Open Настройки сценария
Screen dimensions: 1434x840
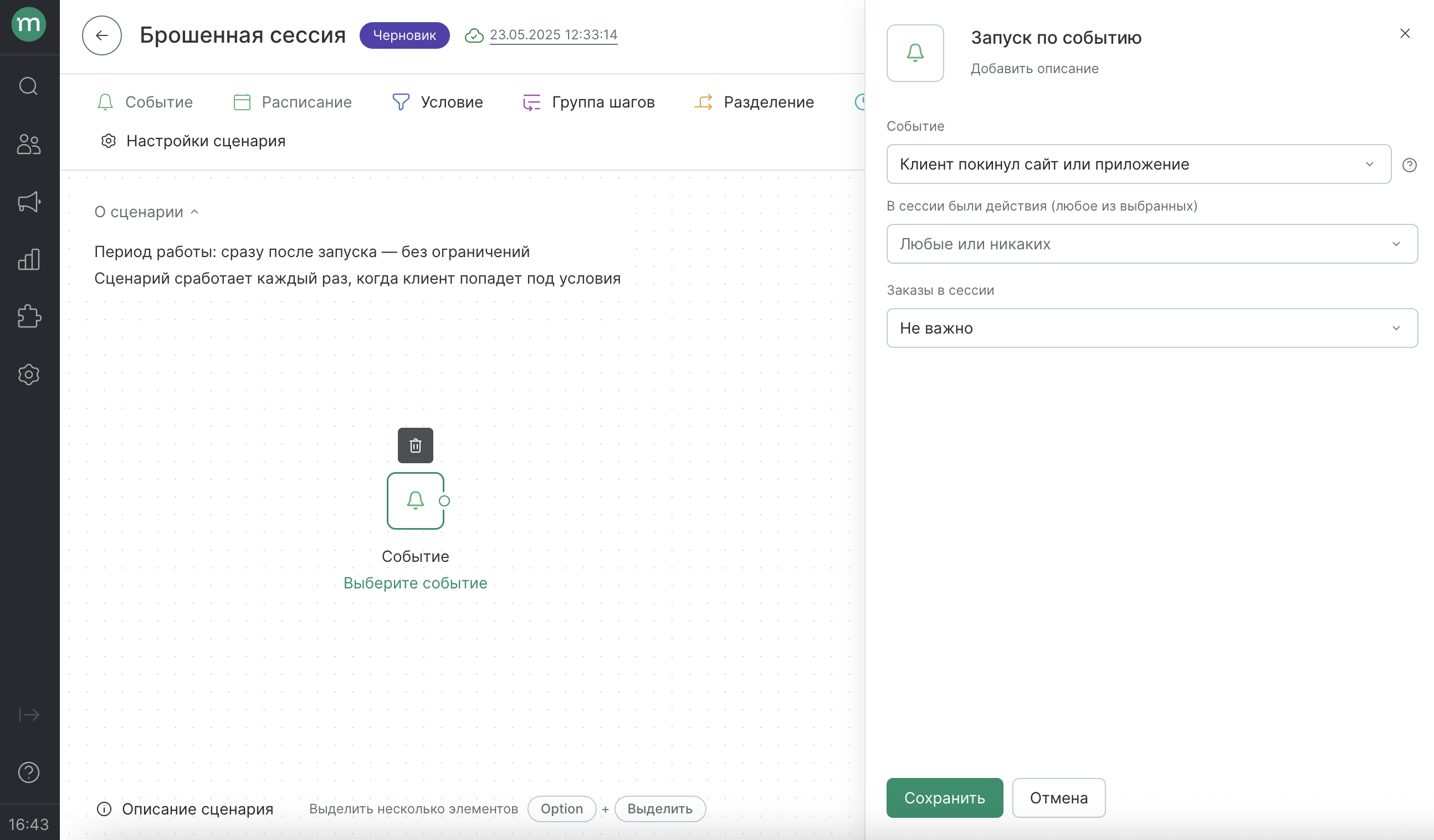click(x=193, y=141)
